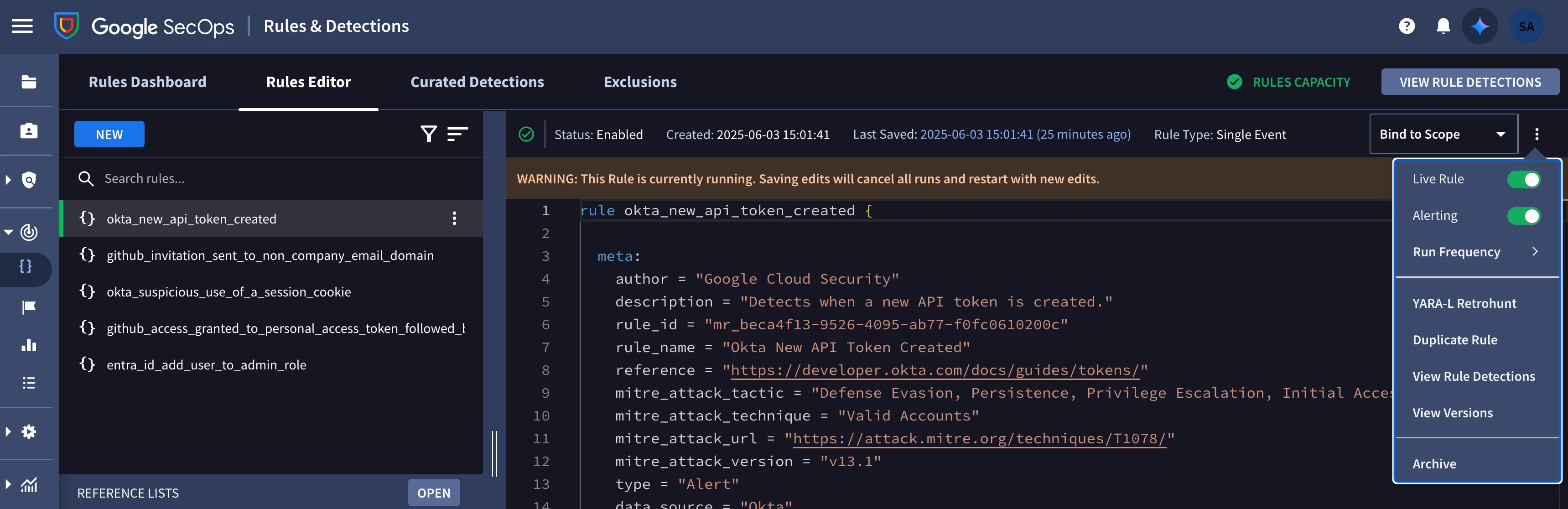This screenshot has height=509, width=1568.
Task: Open the bar chart sidebar icon
Action: [x=29, y=345]
